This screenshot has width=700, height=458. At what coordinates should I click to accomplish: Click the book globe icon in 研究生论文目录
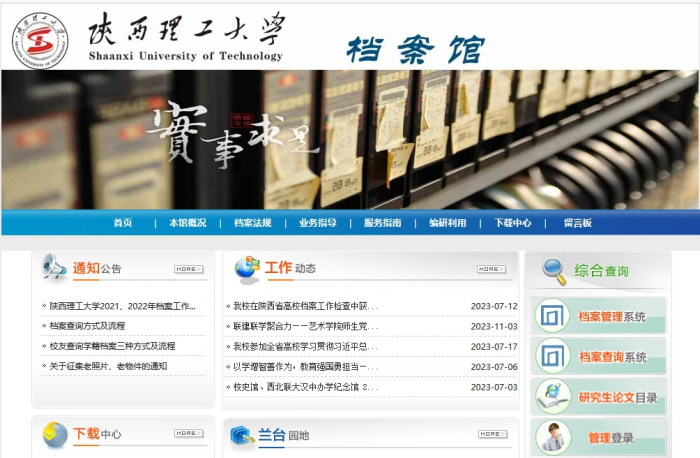click(553, 396)
